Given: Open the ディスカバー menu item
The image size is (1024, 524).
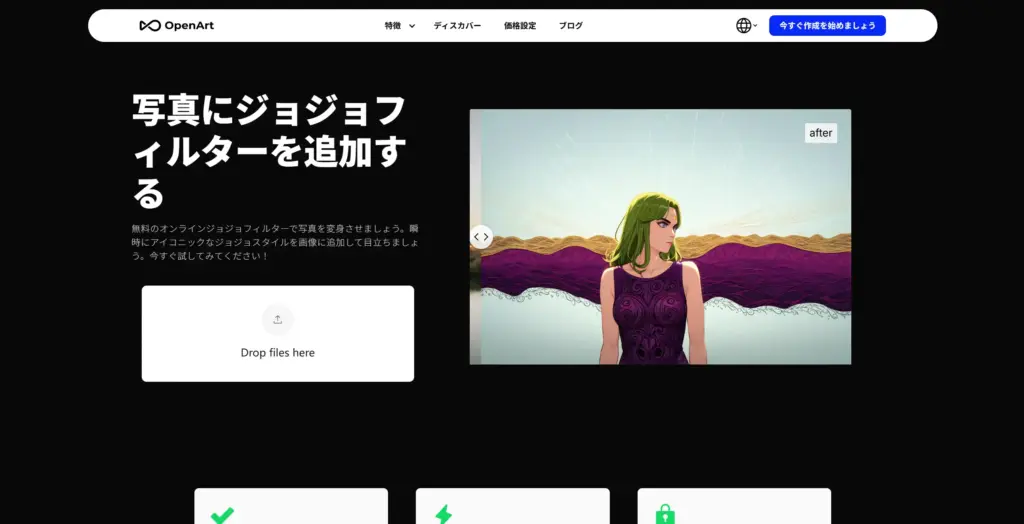Looking at the screenshot, I should [457, 25].
